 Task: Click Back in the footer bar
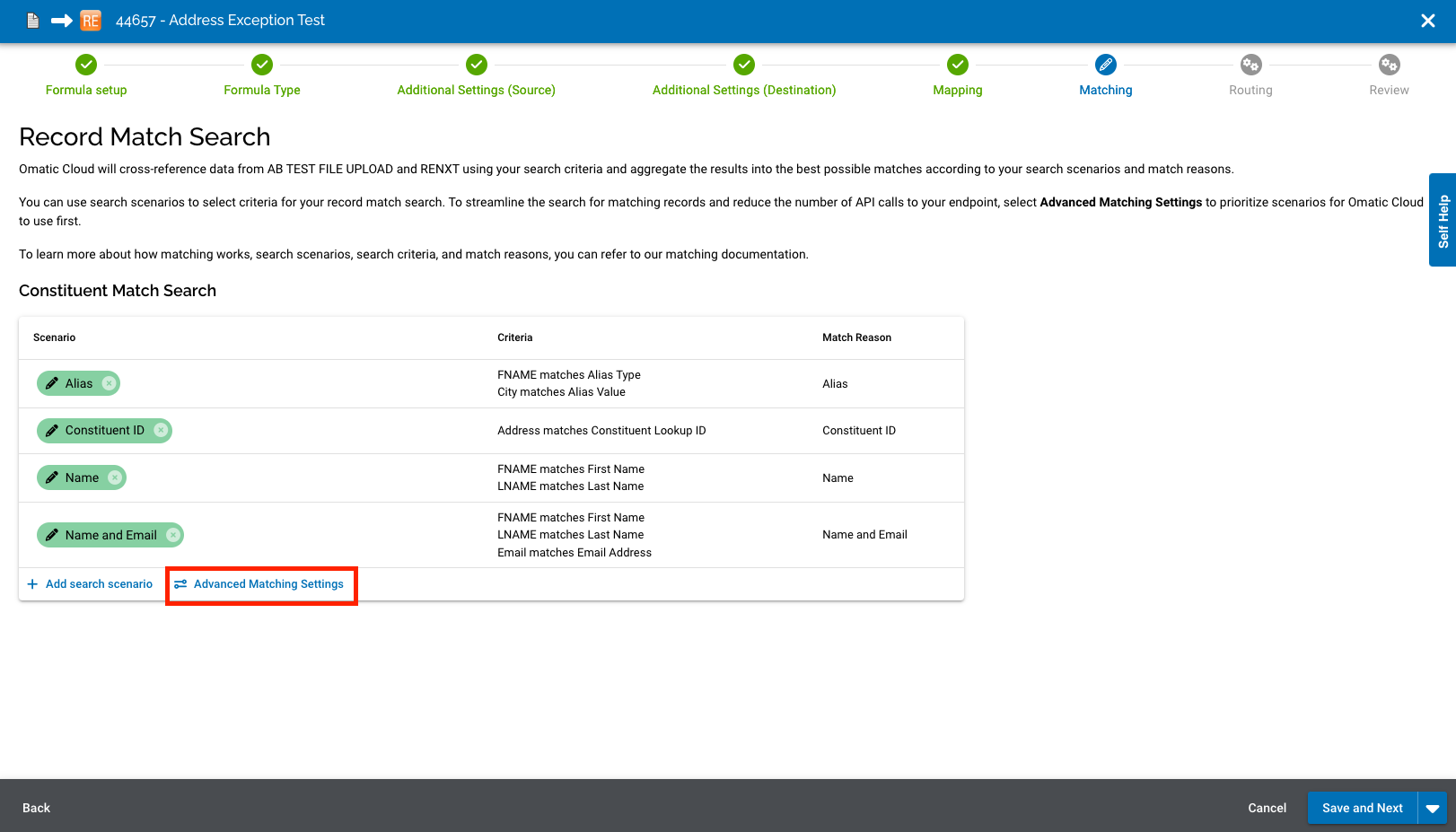[x=36, y=807]
